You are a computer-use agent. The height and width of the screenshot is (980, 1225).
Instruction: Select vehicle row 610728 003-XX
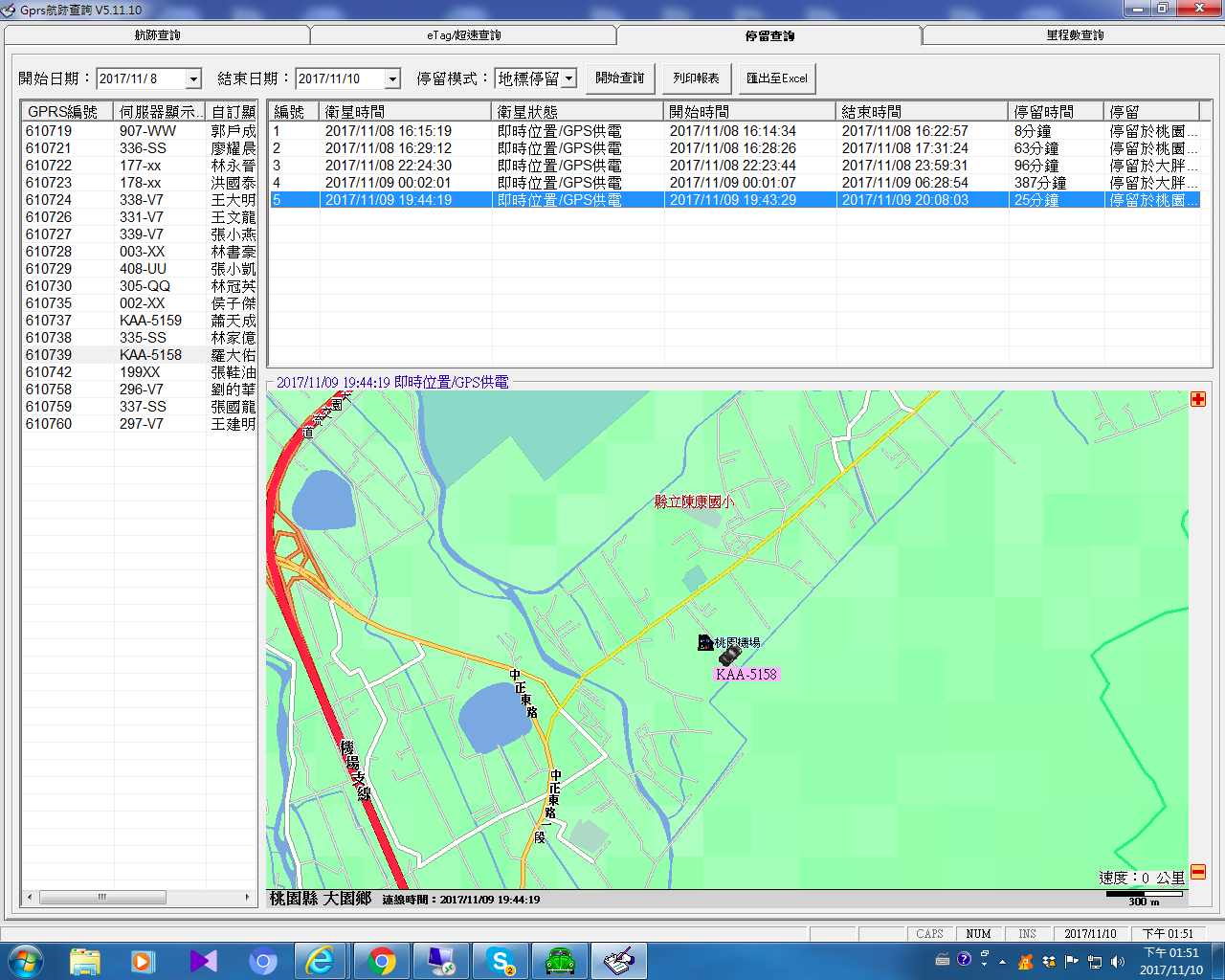[x=140, y=252]
